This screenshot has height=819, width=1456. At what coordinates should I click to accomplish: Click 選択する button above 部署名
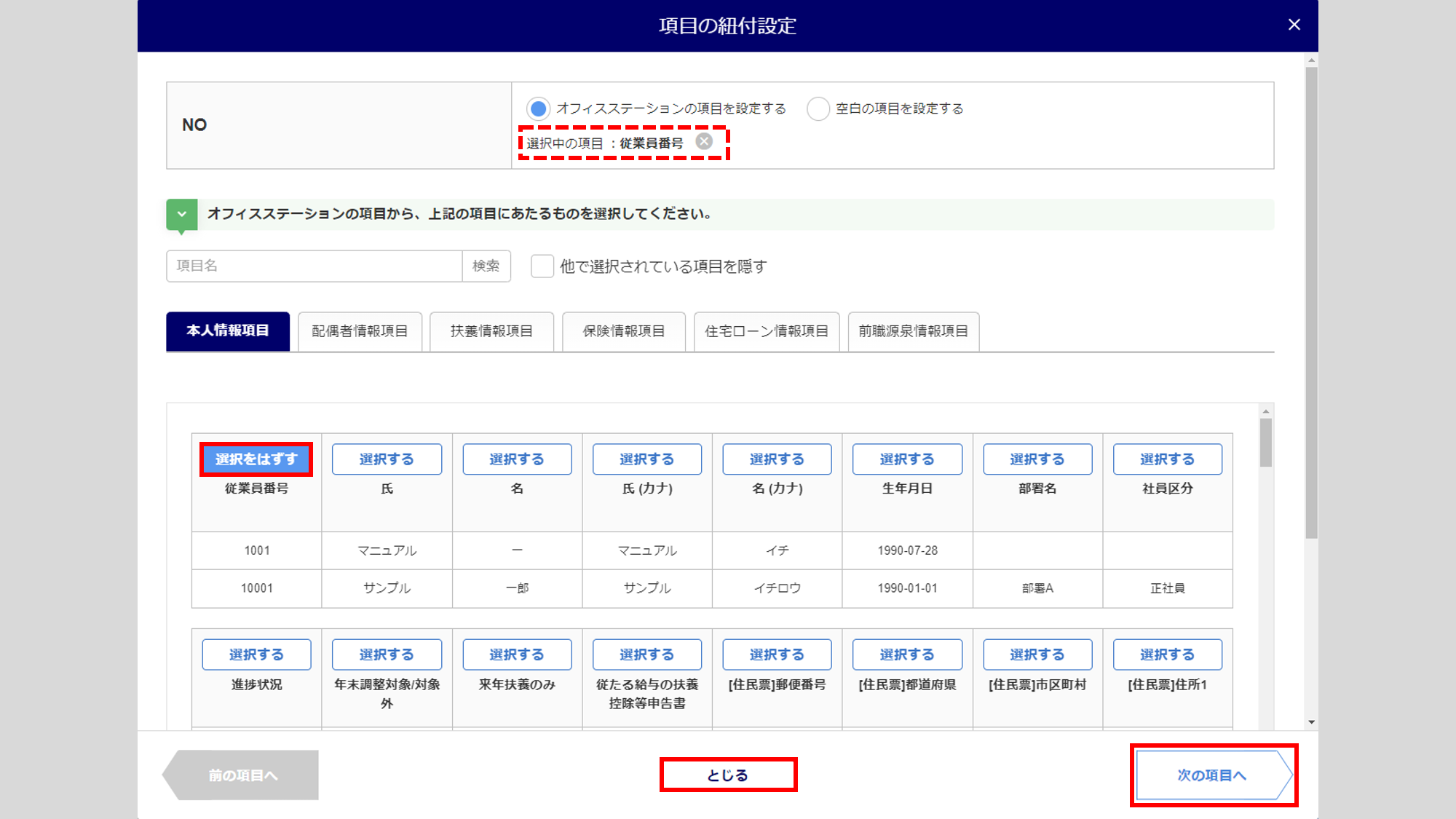1037,459
